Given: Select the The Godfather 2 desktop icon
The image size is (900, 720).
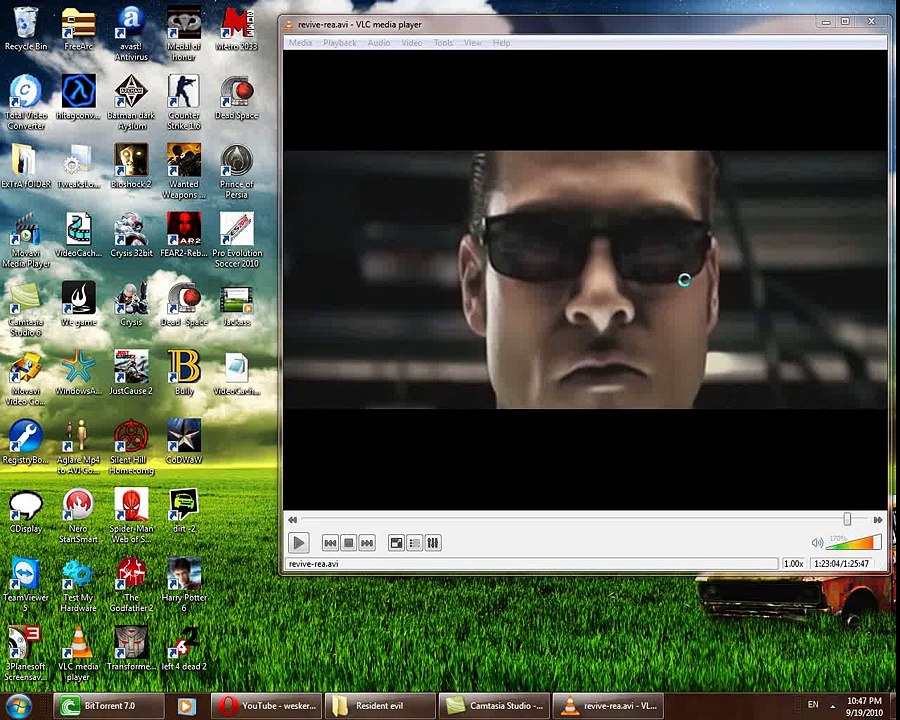Looking at the screenshot, I should [131, 584].
